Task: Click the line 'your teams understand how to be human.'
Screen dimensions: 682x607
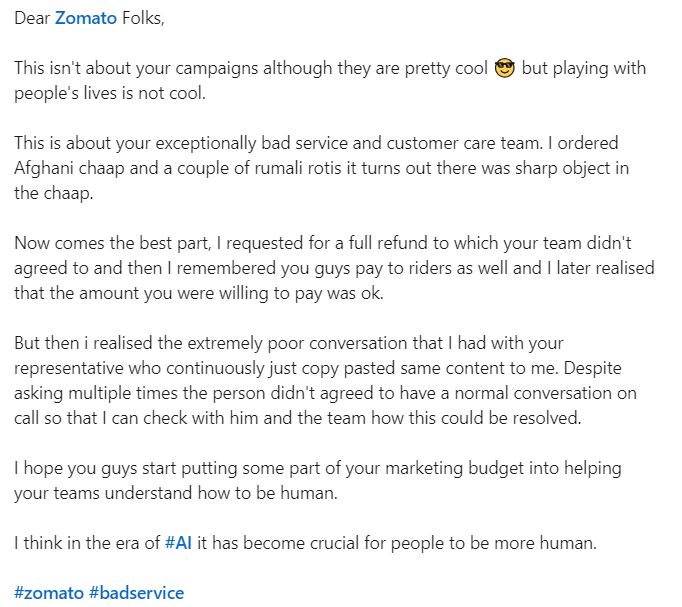Action: click(x=176, y=493)
